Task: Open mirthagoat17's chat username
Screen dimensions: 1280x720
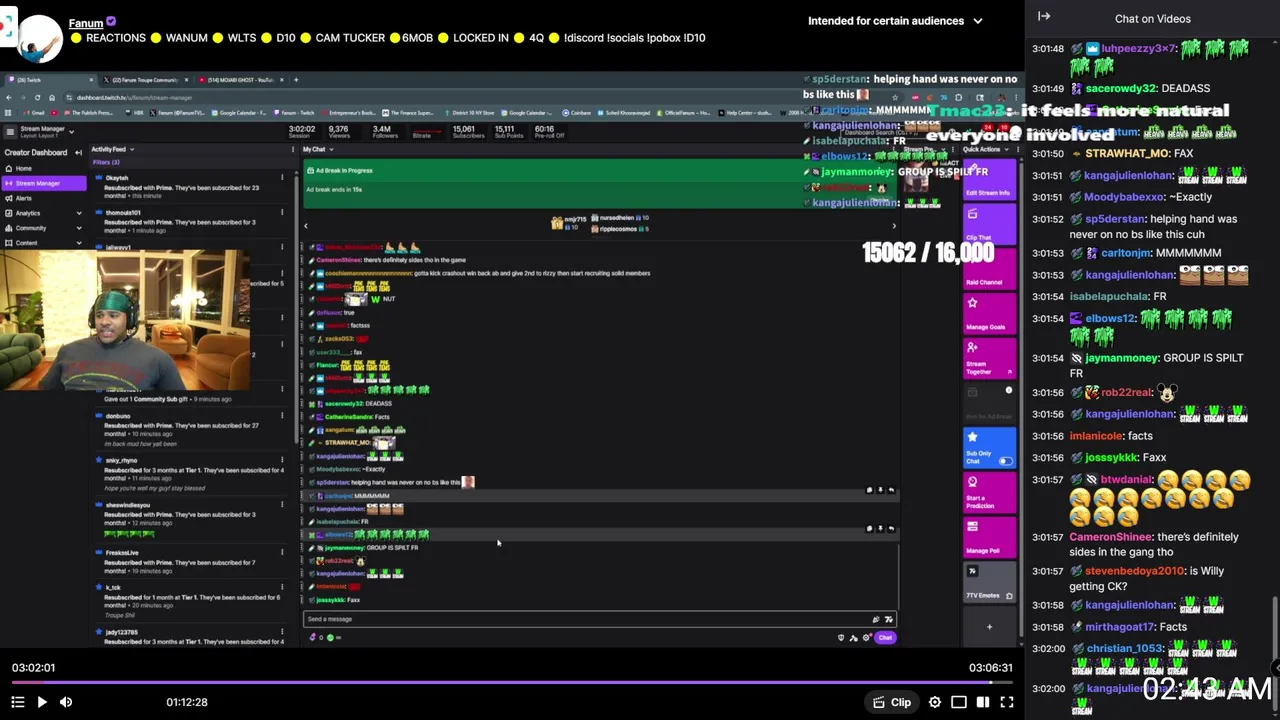Action: [x=1120, y=627]
